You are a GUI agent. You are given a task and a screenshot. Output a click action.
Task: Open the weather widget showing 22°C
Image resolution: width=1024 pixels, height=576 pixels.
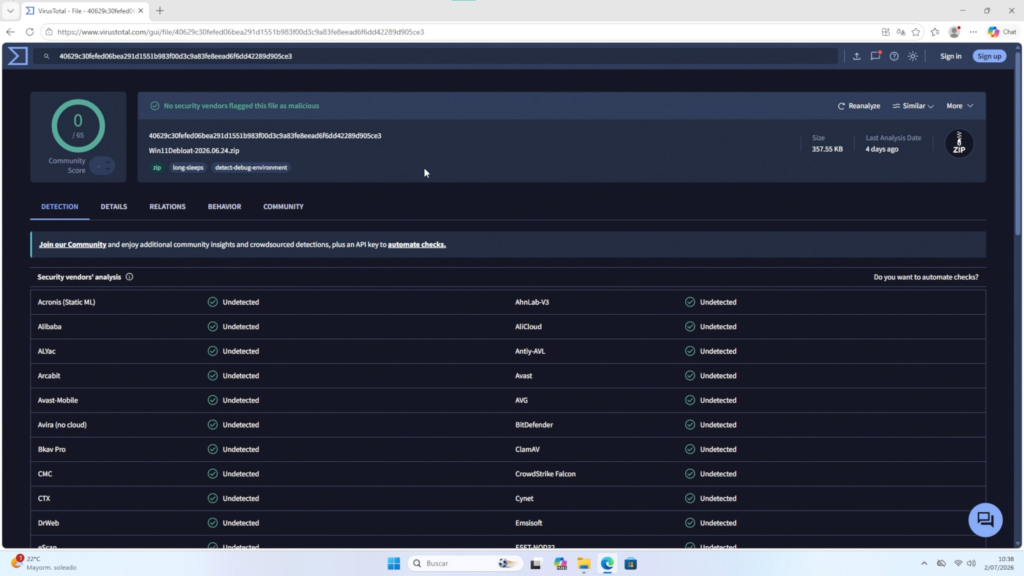click(x=44, y=563)
